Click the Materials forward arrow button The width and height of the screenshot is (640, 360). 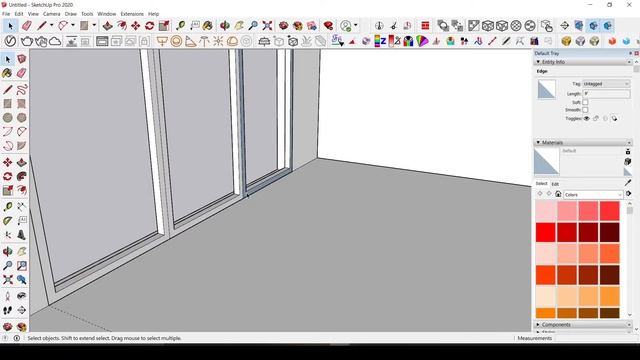pos(549,194)
